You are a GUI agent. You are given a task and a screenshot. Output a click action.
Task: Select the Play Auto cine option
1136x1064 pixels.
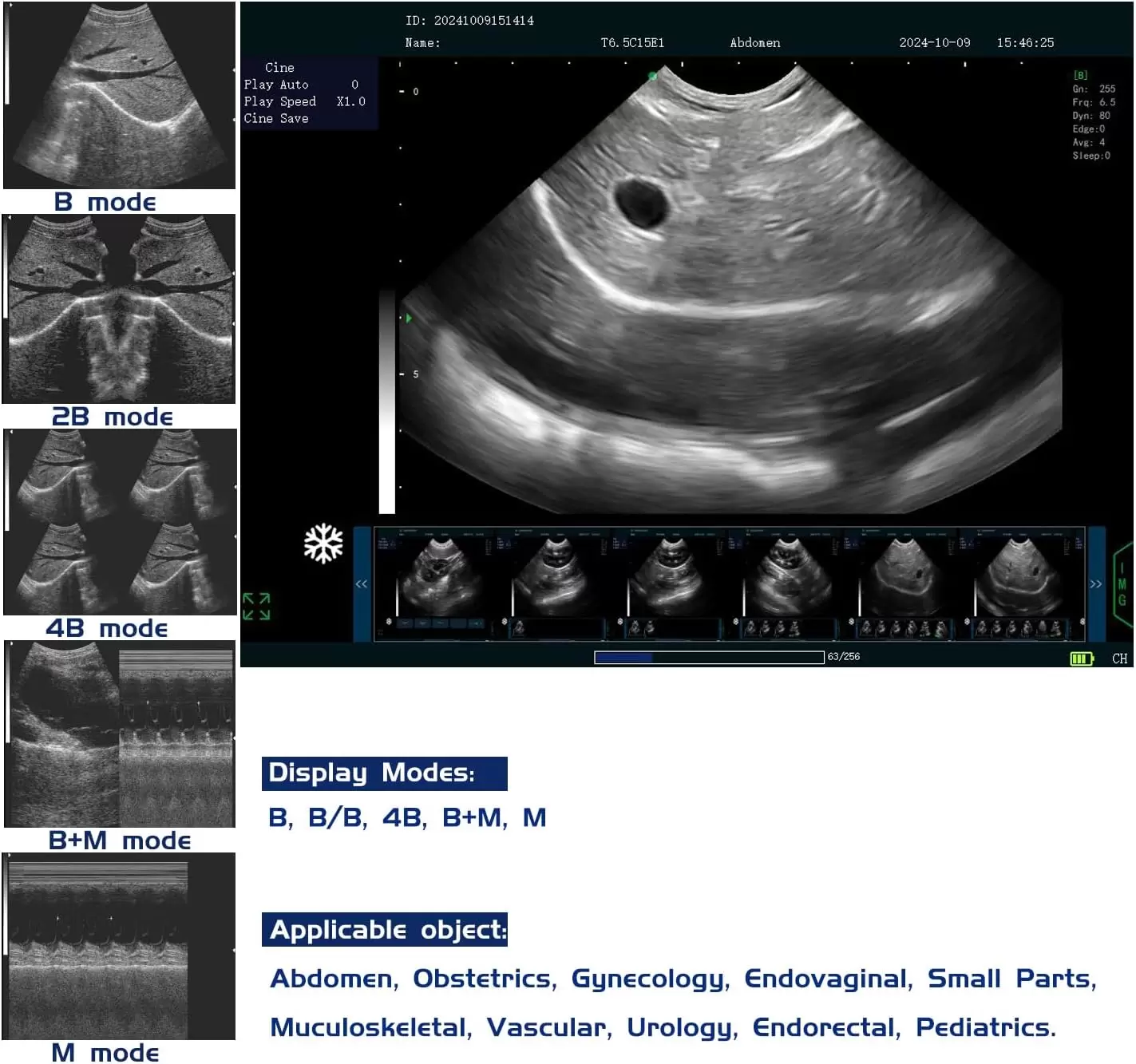pyautogui.click(x=276, y=85)
